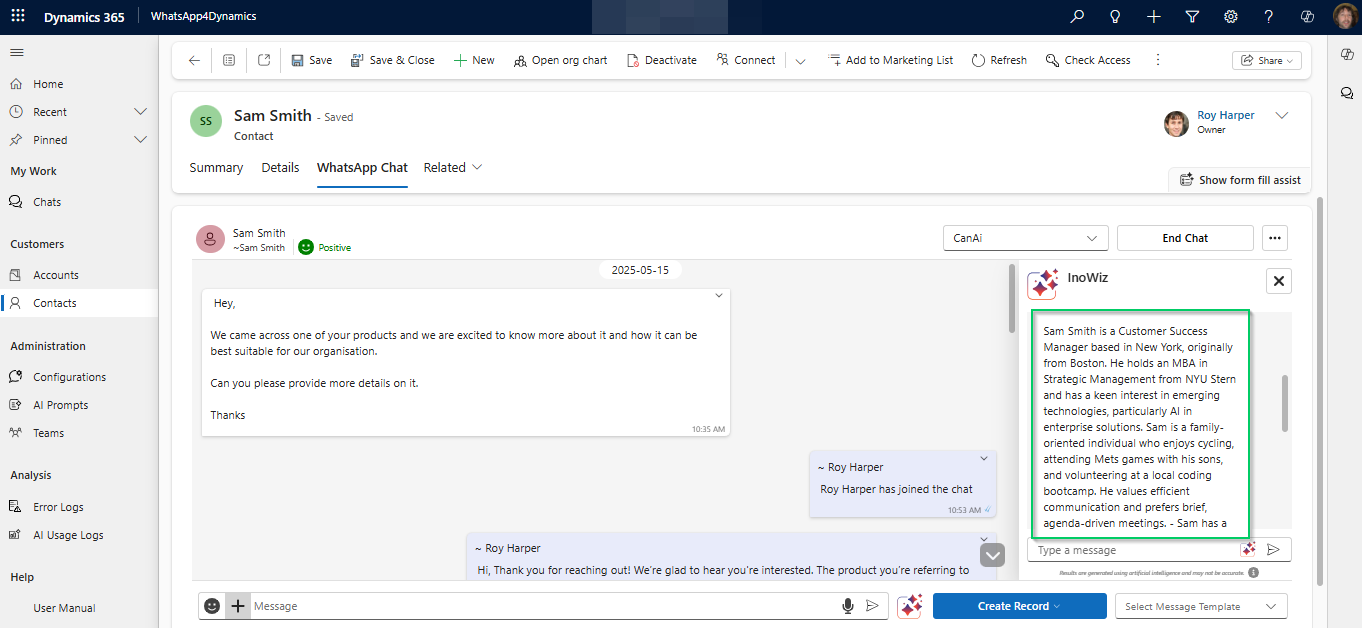Open the lightbulb assistant icon
Image resolution: width=1362 pixels, height=628 pixels.
pyautogui.click(x=1115, y=16)
